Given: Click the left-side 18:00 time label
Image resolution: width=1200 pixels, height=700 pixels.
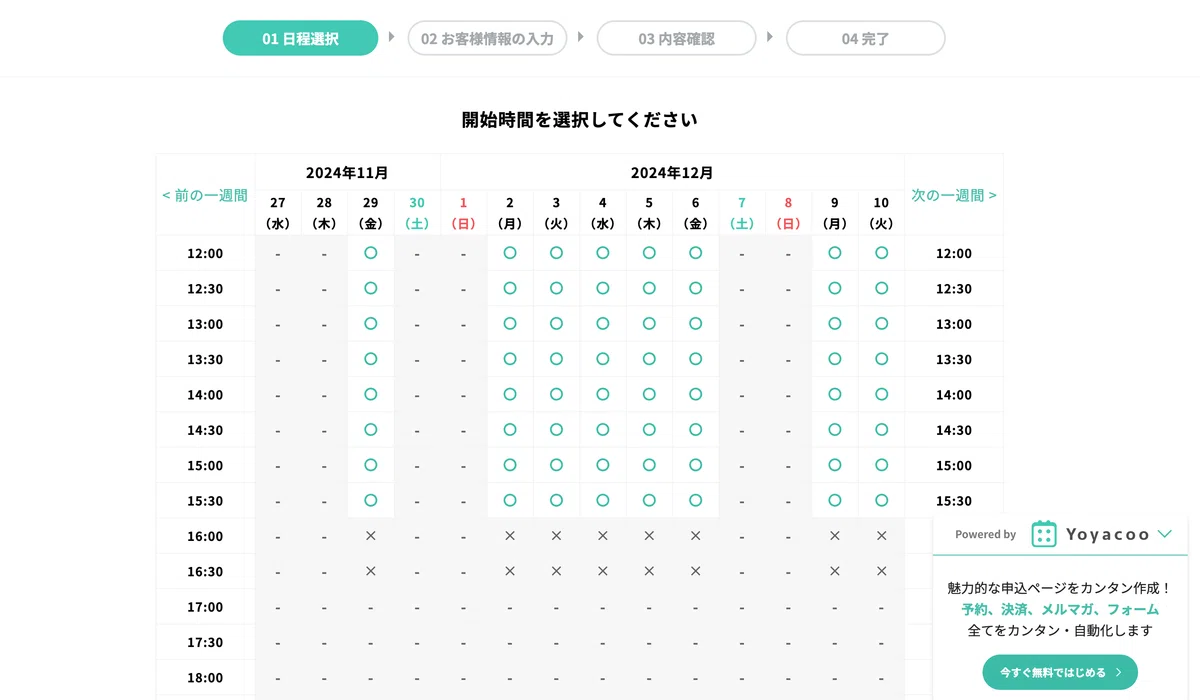Looking at the screenshot, I should [x=205, y=678].
